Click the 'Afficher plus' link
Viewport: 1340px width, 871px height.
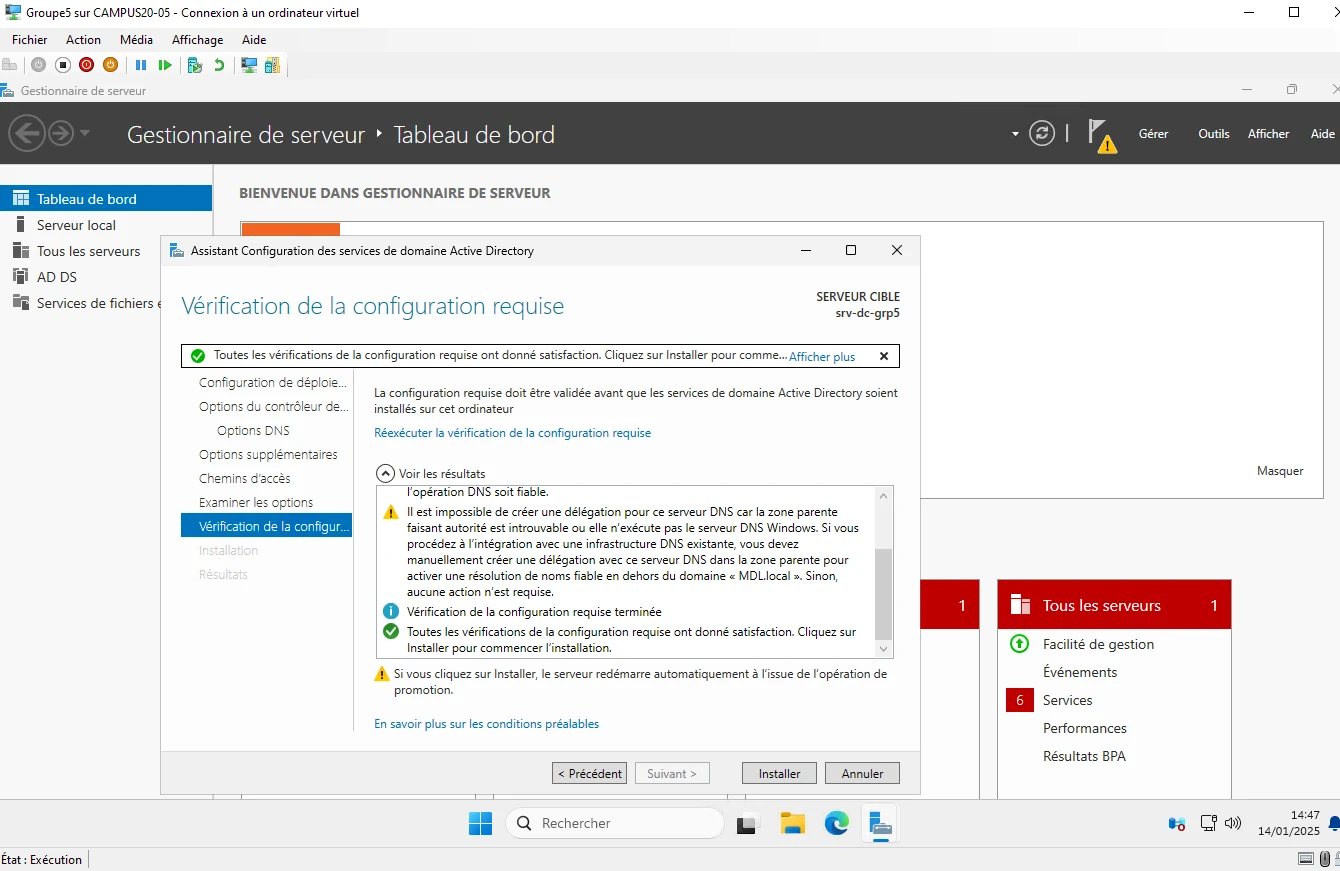coord(822,357)
